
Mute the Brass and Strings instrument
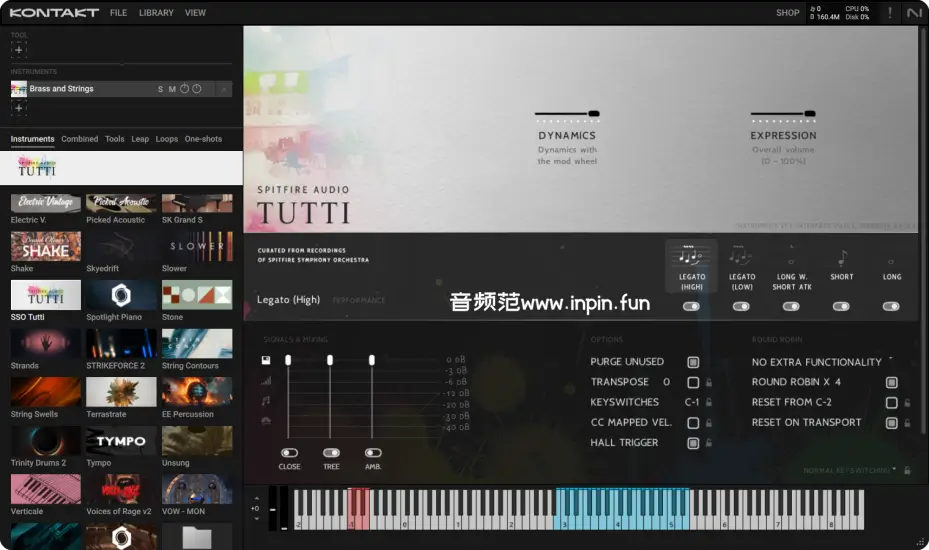[172, 89]
